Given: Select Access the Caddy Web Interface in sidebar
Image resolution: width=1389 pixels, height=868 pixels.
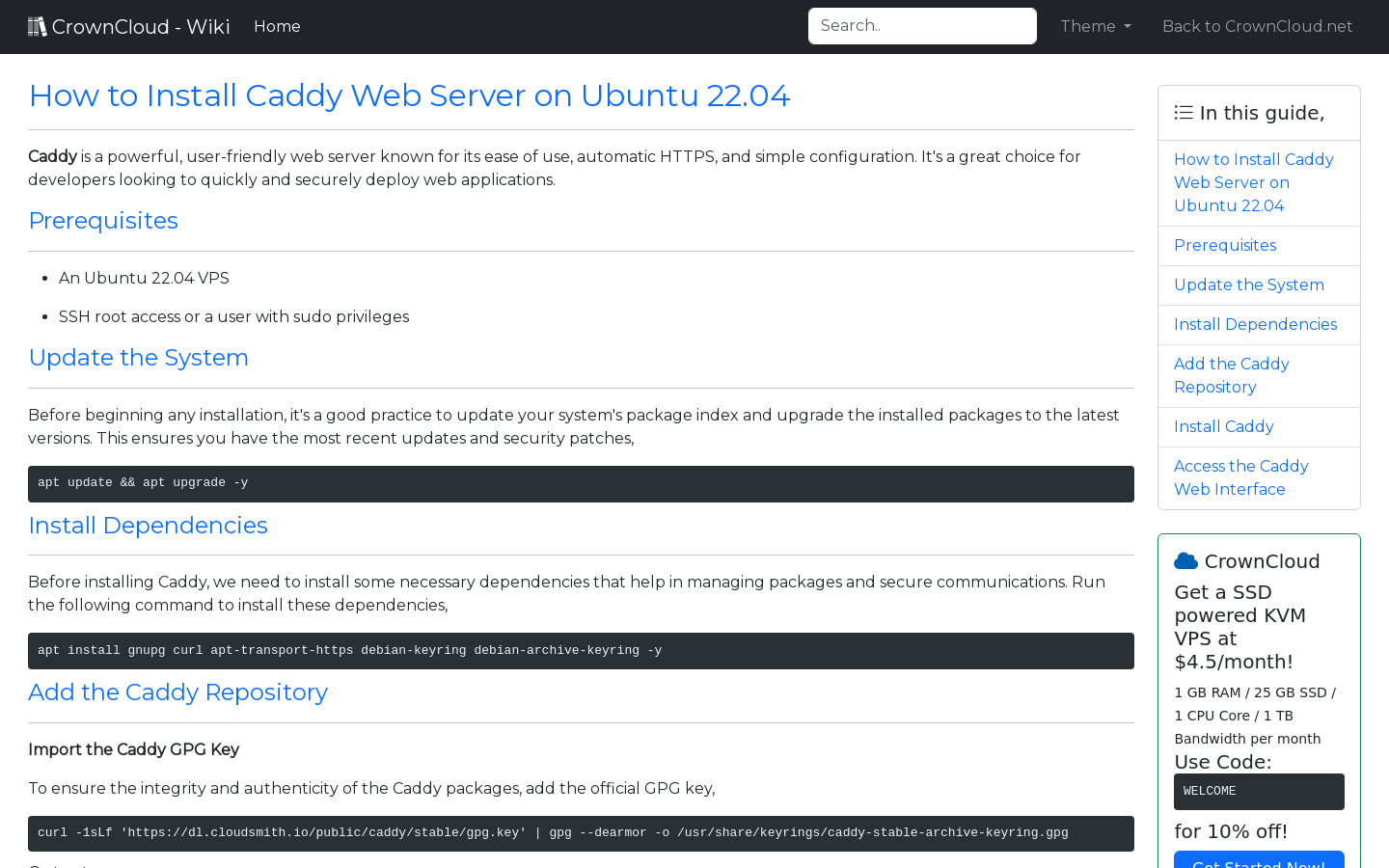Looking at the screenshot, I should [x=1259, y=478].
